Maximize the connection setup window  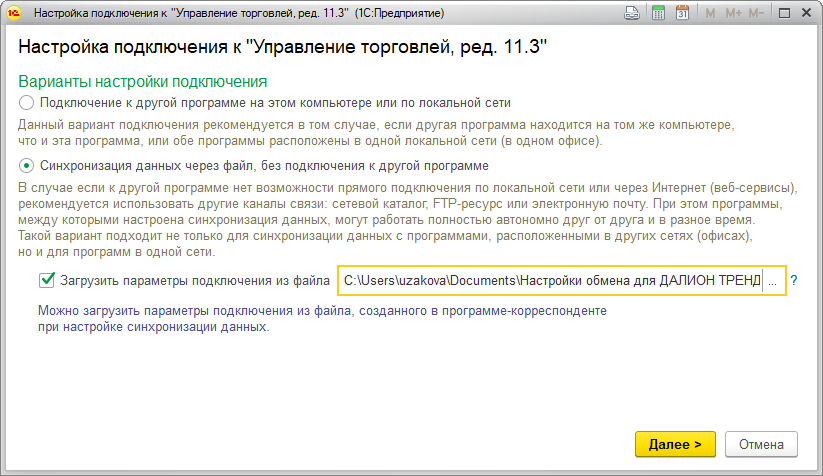784,13
